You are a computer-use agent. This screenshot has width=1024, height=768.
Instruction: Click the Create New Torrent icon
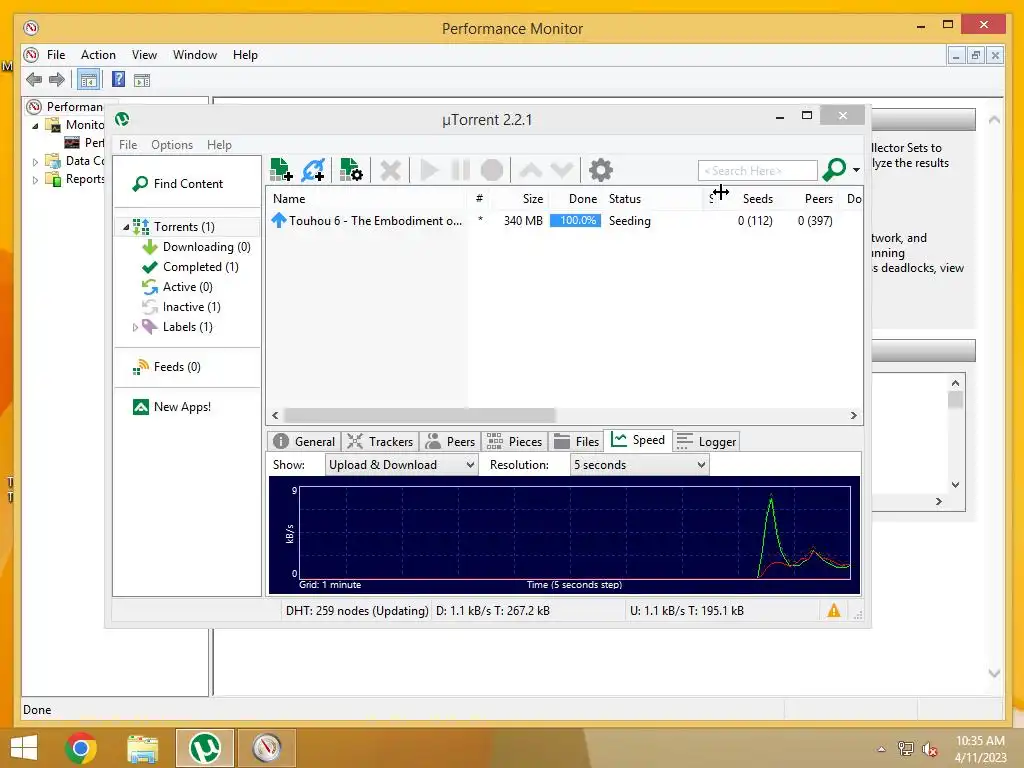351,170
